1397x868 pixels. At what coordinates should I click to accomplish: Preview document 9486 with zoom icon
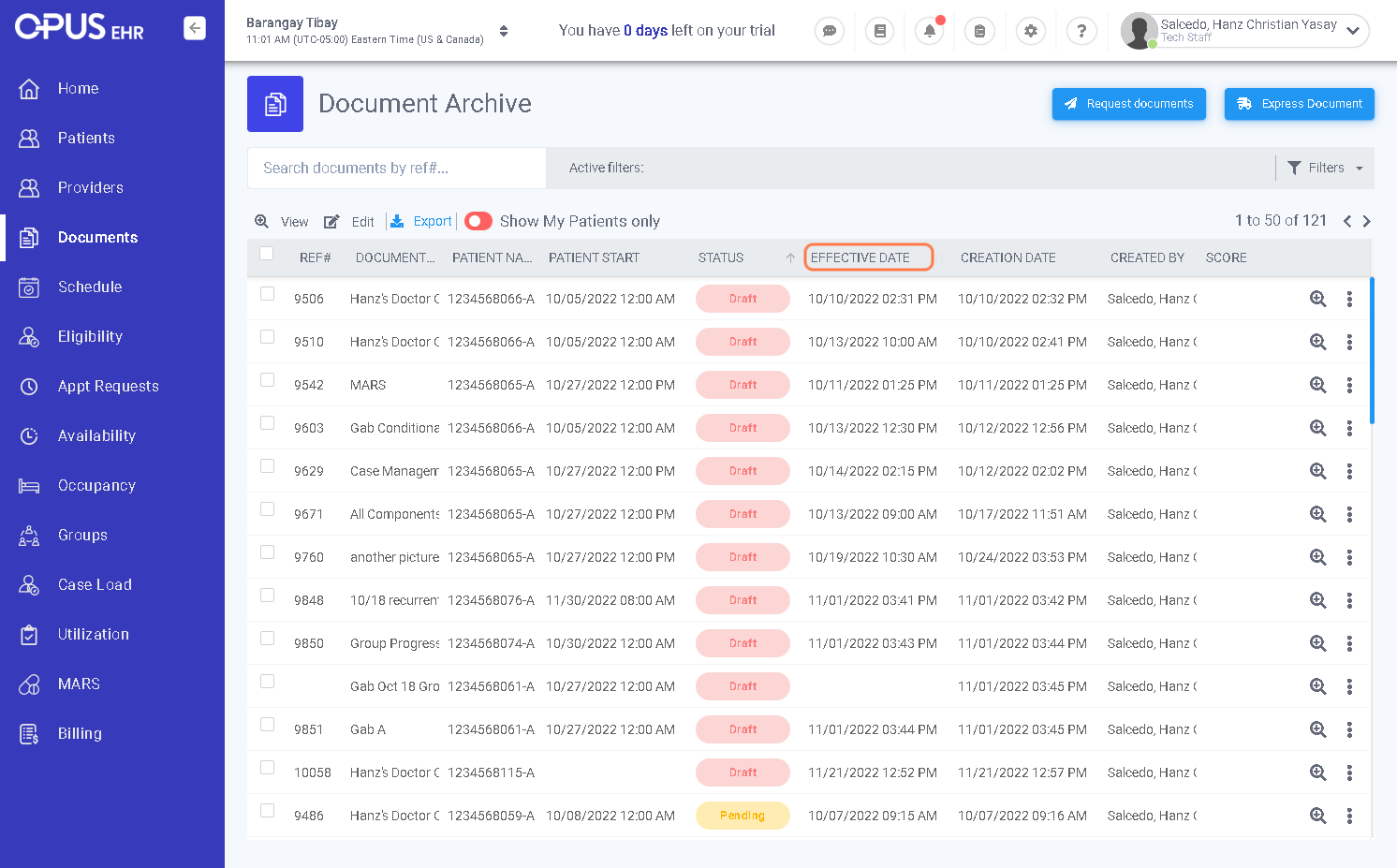1318,816
